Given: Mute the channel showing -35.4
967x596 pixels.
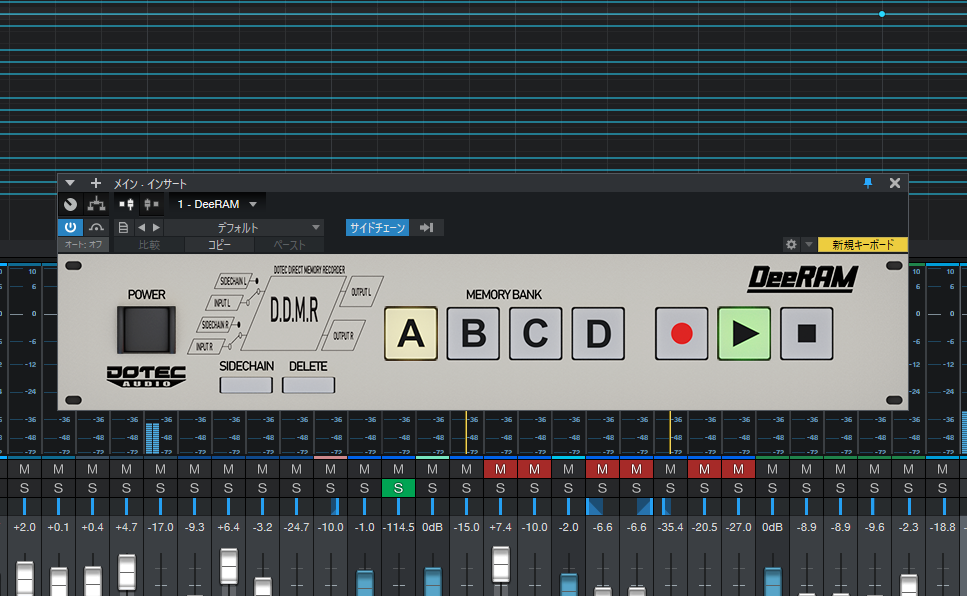Looking at the screenshot, I should pyautogui.click(x=670, y=470).
